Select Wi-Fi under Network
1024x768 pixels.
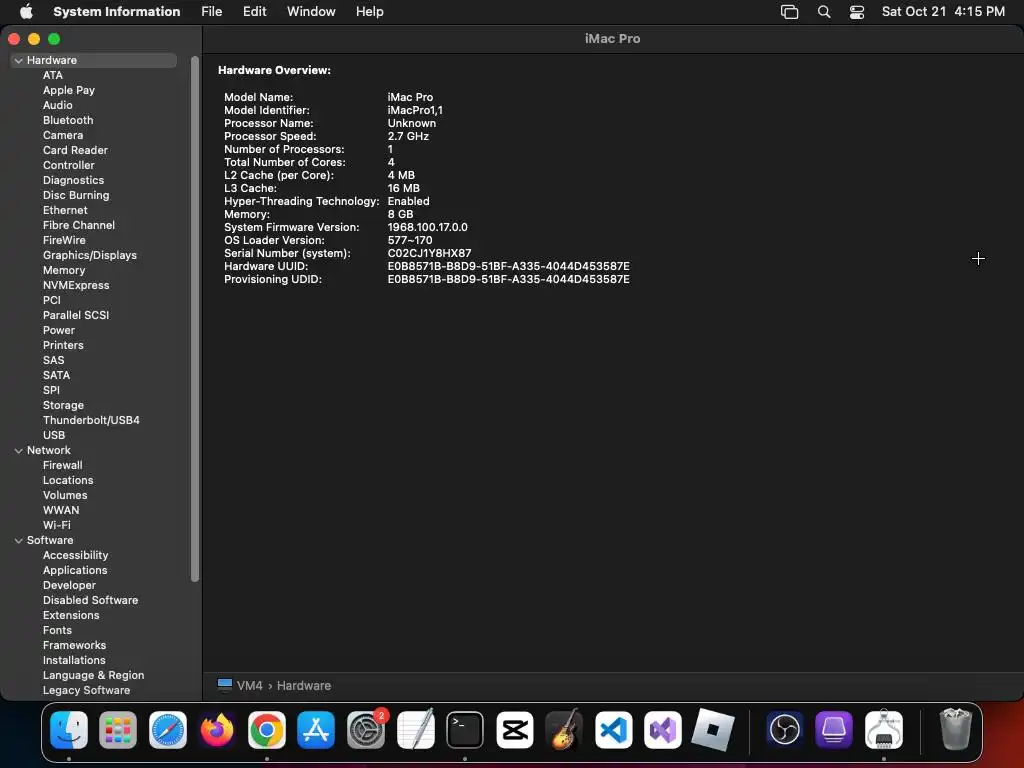[x=56, y=526]
